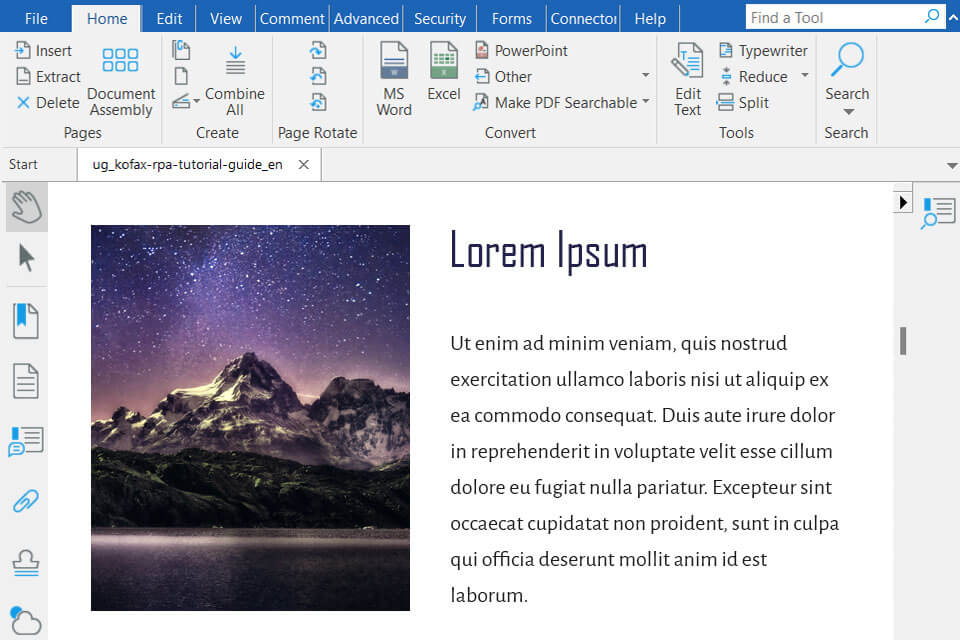
Task: Select the arrow selection tool
Action: (26, 258)
